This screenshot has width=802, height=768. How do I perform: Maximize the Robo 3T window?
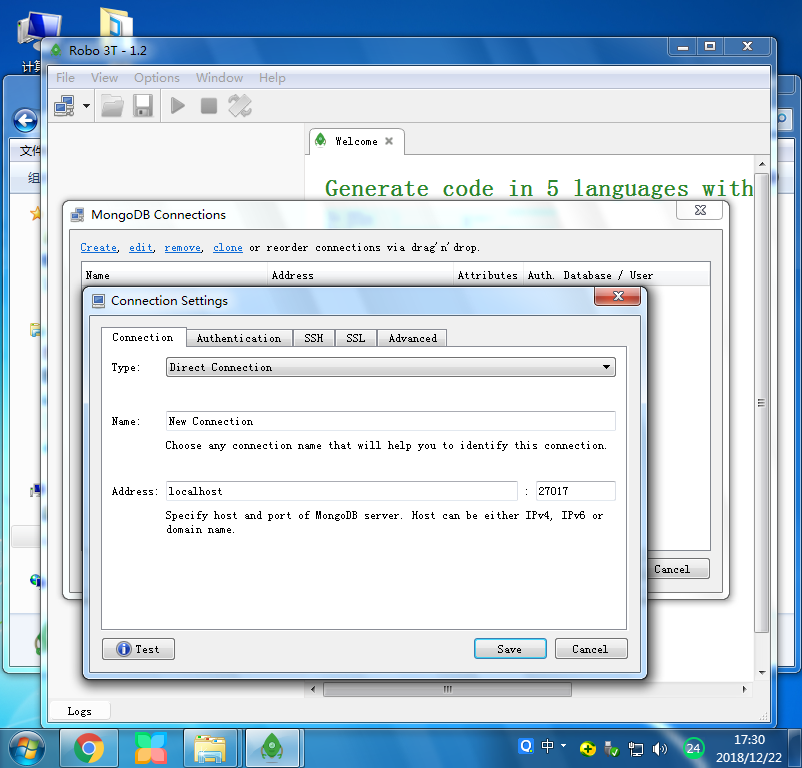[x=710, y=47]
